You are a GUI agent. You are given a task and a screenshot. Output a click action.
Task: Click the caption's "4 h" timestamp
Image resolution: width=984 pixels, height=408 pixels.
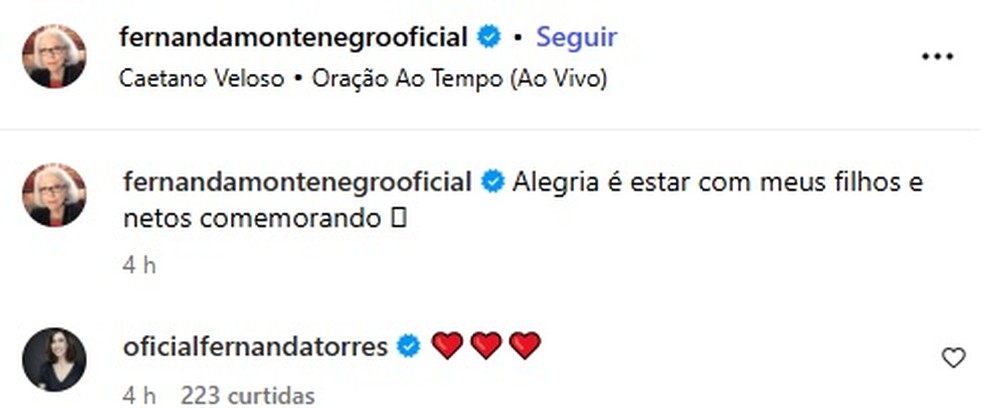pyautogui.click(x=138, y=265)
